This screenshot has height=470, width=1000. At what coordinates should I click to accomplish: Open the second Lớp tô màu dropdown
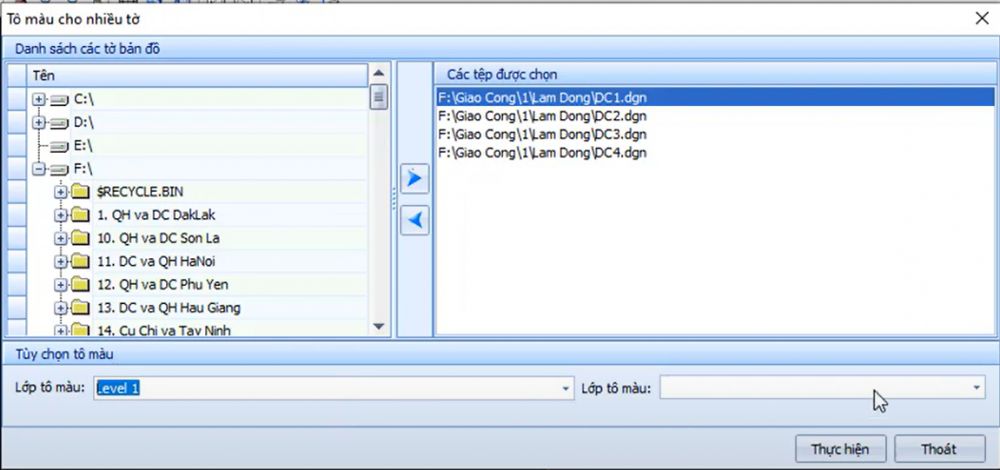tap(976, 388)
